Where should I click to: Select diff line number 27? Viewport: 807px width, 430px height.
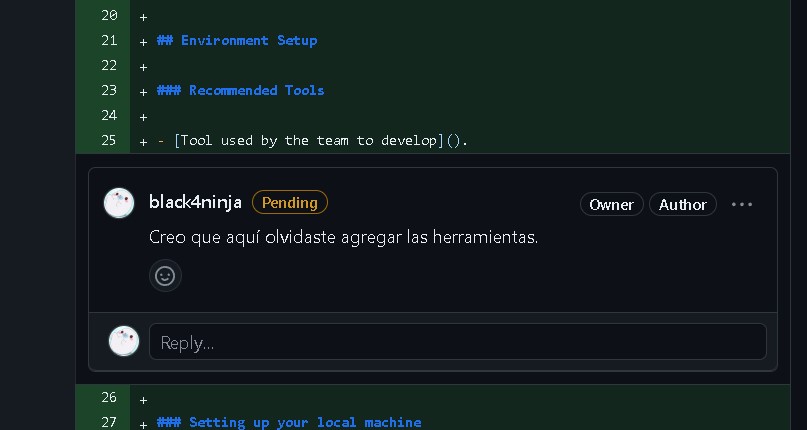[110, 422]
